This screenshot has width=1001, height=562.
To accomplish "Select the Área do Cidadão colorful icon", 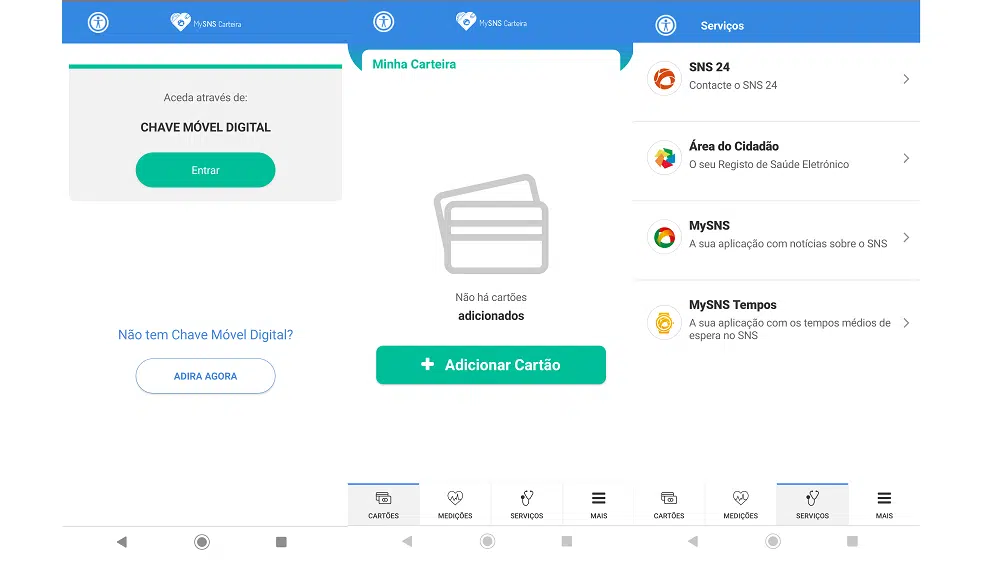I will (664, 157).
